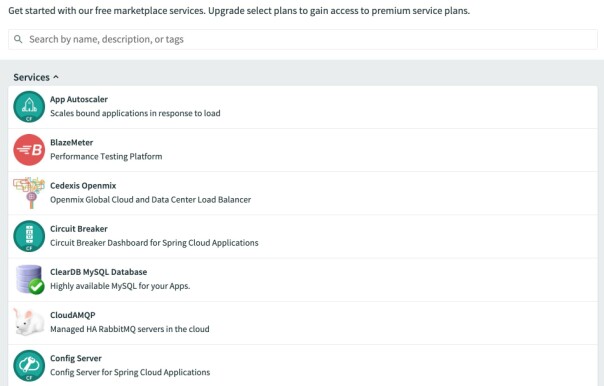Click "Scales bound applications in response to load"

(135, 113)
